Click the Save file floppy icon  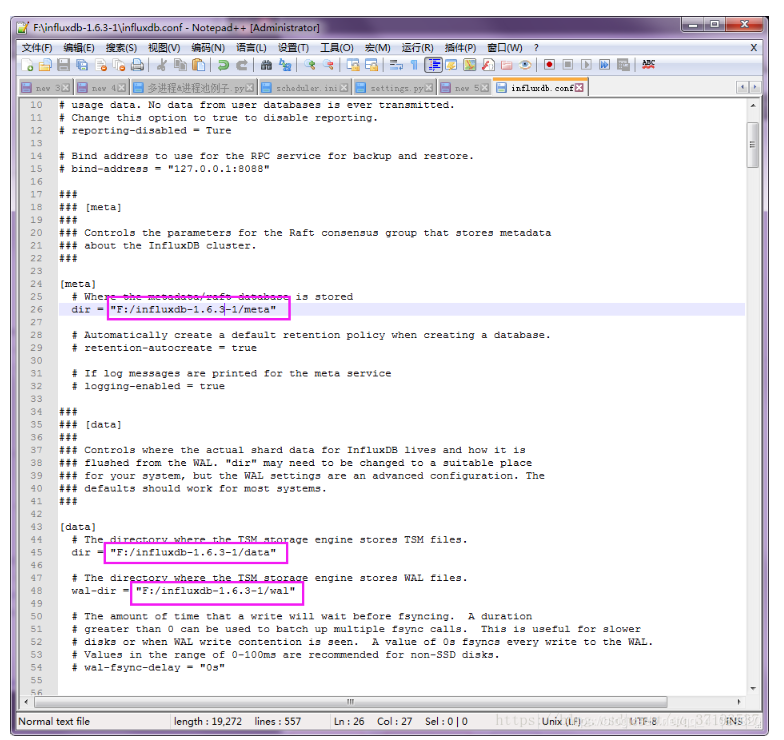64,65
